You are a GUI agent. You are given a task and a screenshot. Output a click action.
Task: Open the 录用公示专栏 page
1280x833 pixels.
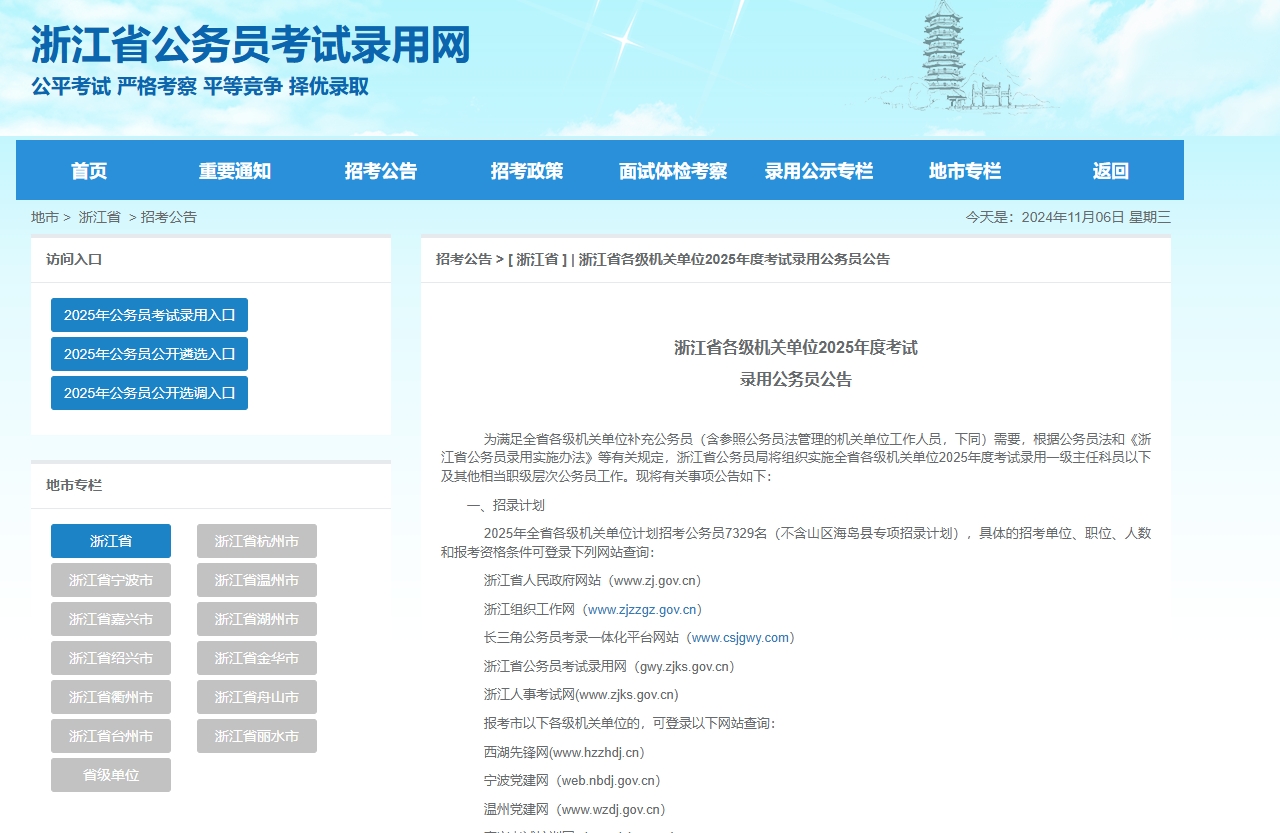[x=818, y=170]
